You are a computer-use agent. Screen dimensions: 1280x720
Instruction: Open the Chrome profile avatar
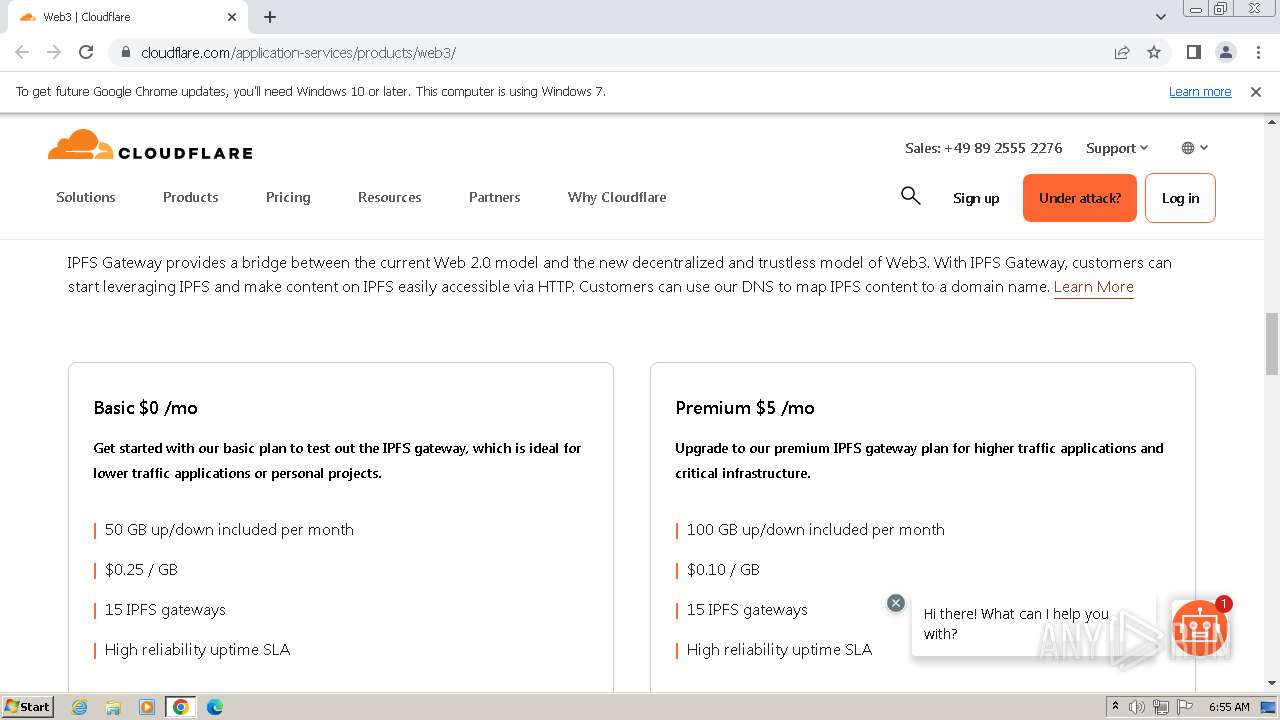click(x=1225, y=52)
